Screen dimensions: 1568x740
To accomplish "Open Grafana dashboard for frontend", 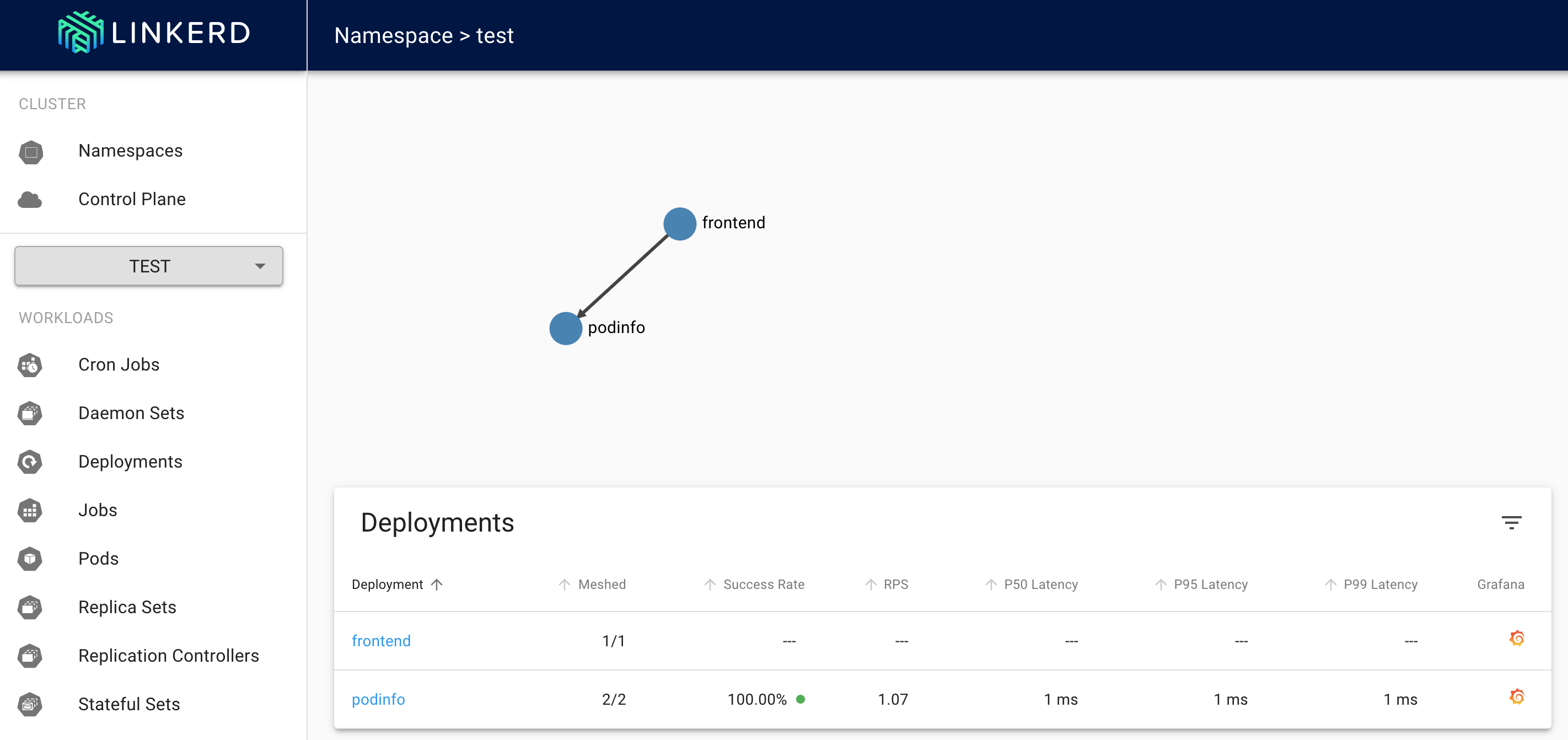I will pyautogui.click(x=1516, y=639).
